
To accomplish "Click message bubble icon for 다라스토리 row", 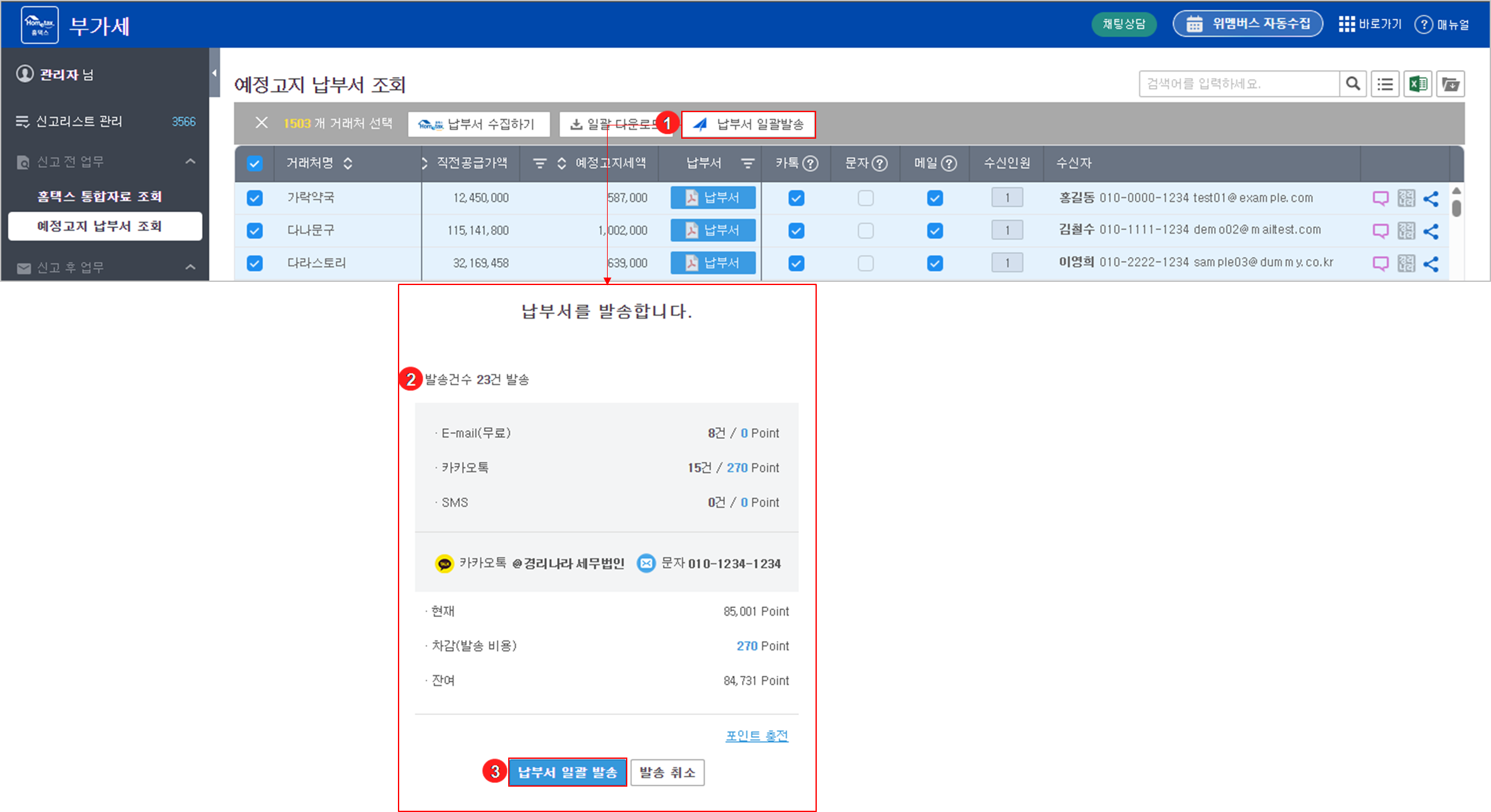I will [x=1380, y=263].
